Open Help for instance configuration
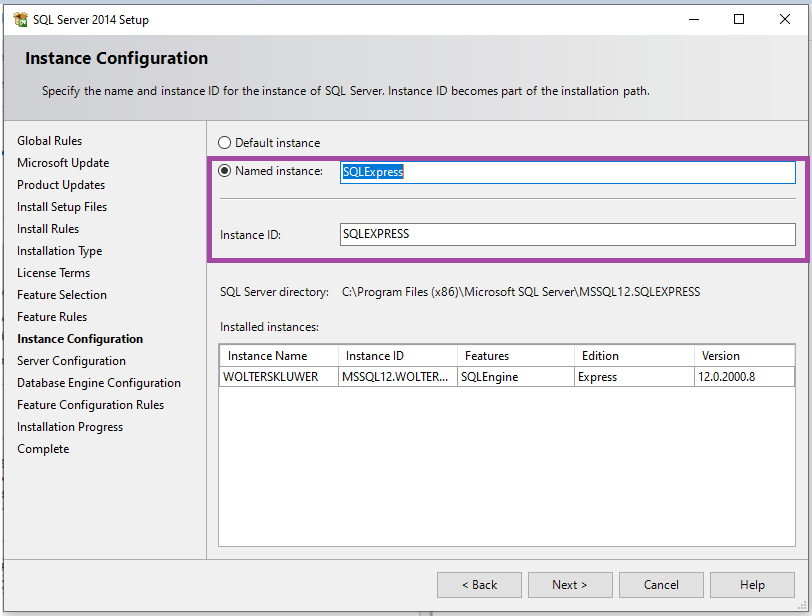 752,585
